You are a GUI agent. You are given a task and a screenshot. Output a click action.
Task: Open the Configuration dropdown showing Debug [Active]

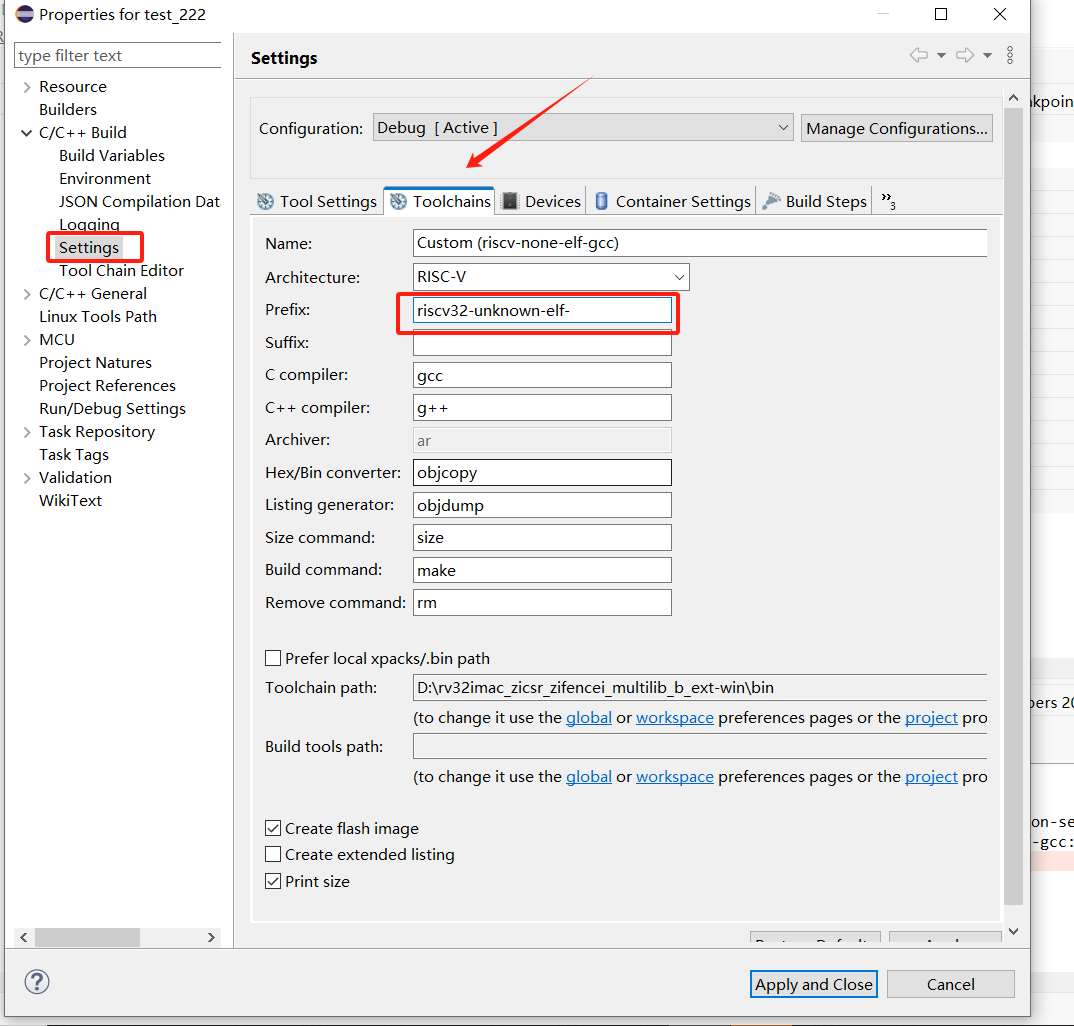(583, 127)
